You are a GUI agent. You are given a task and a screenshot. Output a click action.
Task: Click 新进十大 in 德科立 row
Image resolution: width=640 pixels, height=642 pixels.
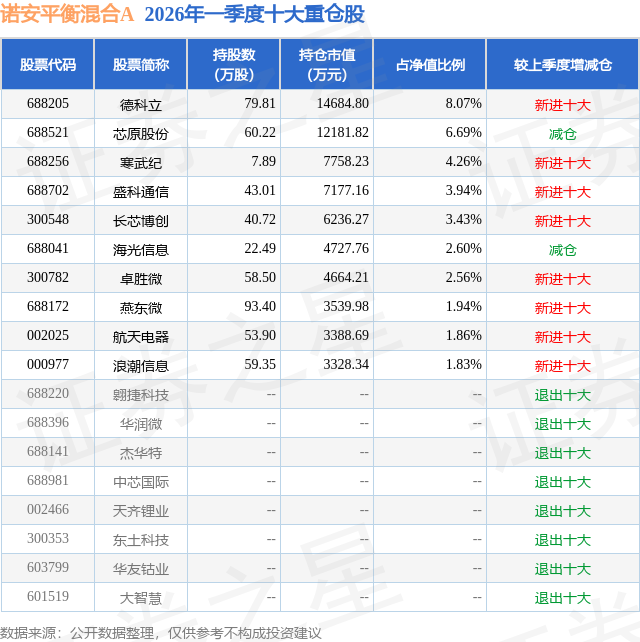tap(563, 105)
